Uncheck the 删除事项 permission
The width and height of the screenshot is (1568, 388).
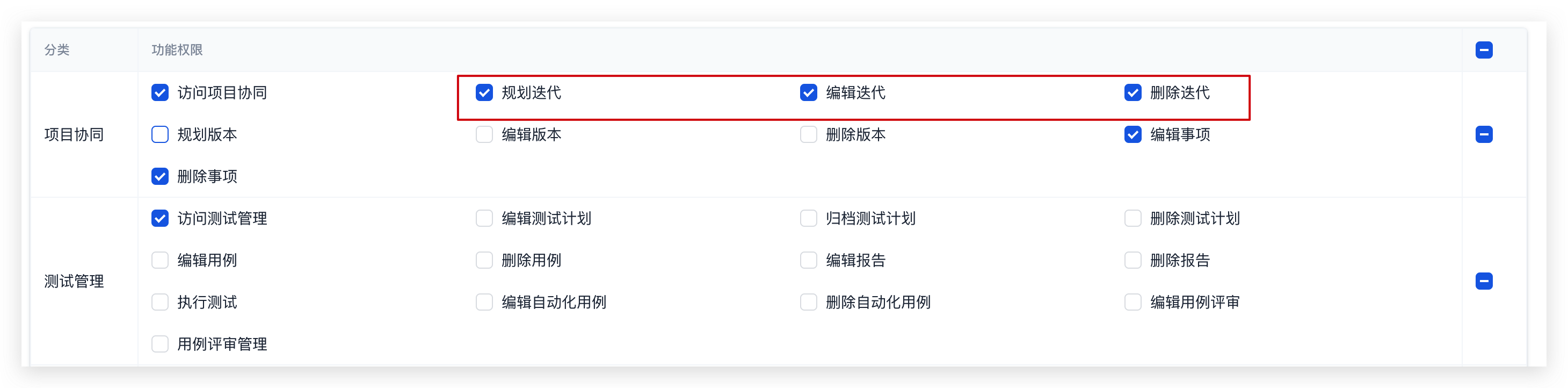click(159, 176)
